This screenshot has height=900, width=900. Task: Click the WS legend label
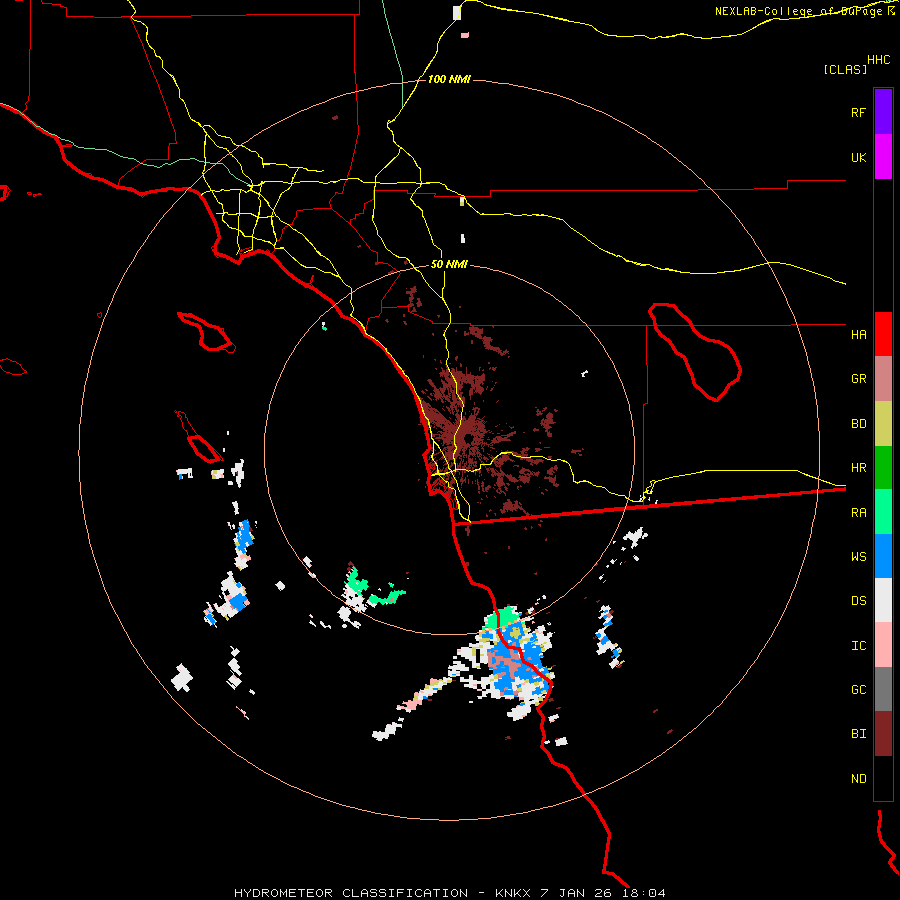858,557
